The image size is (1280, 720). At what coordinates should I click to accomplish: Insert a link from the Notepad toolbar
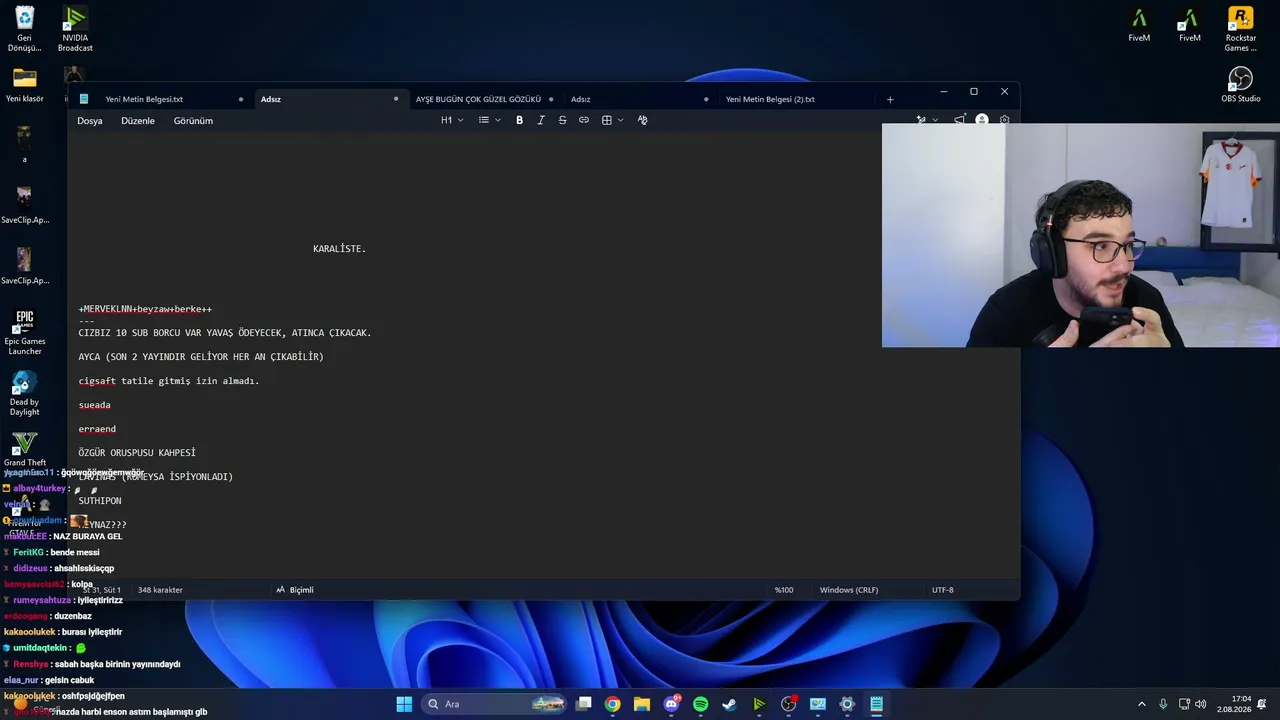pos(584,120)
